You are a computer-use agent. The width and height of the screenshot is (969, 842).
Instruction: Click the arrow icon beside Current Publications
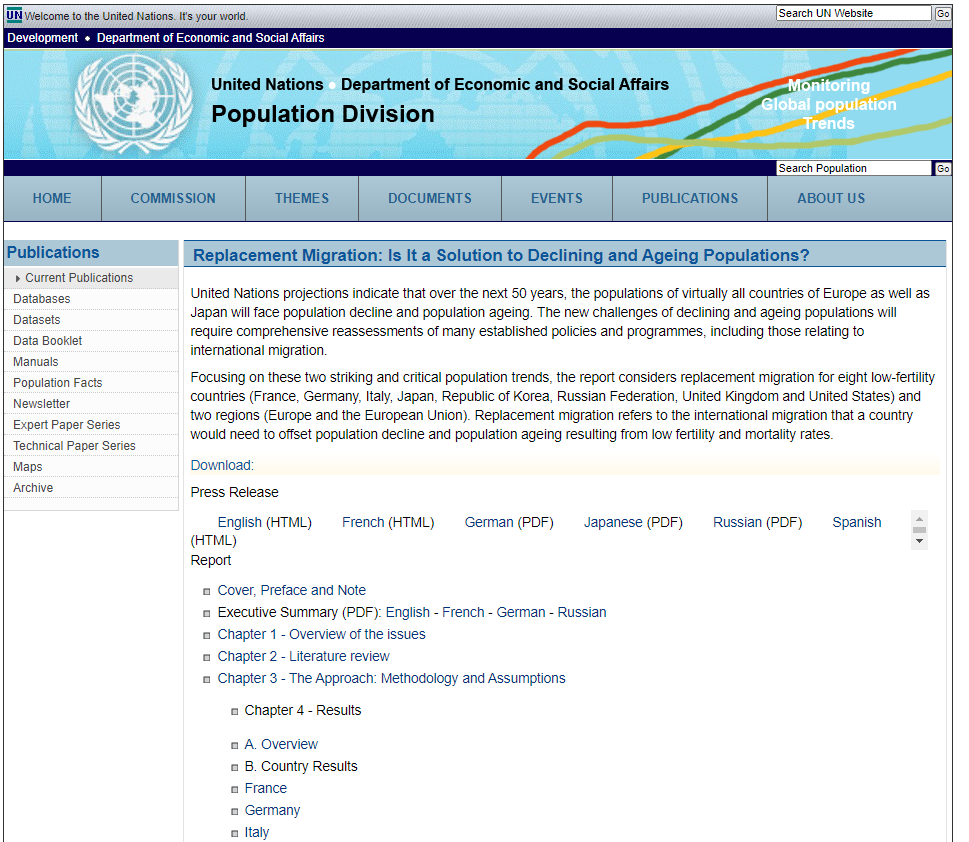(18, 279)
